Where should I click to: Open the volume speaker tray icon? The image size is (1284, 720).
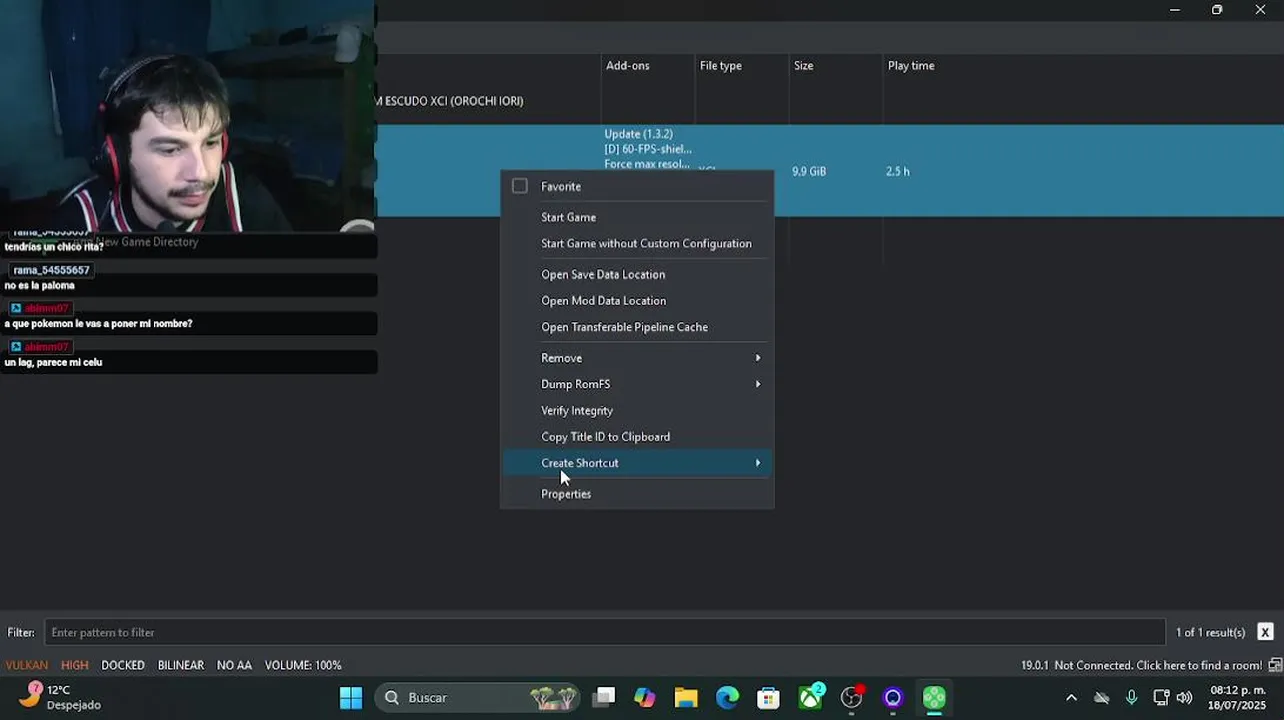pos(1184,698)
